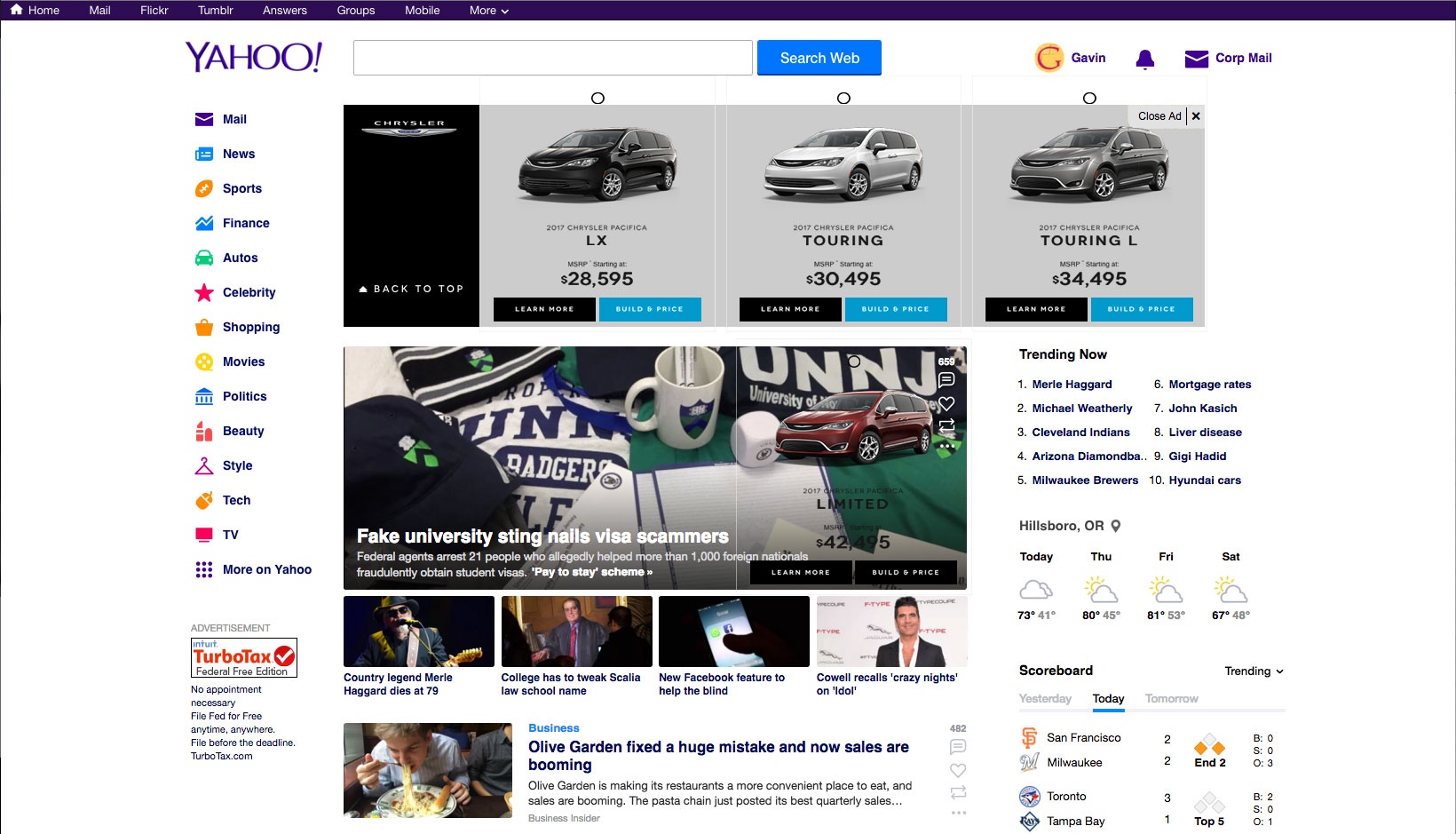This screenshot has width=1456, height=834.
Task: Click the Autos car icon
Action: (204, 258)
